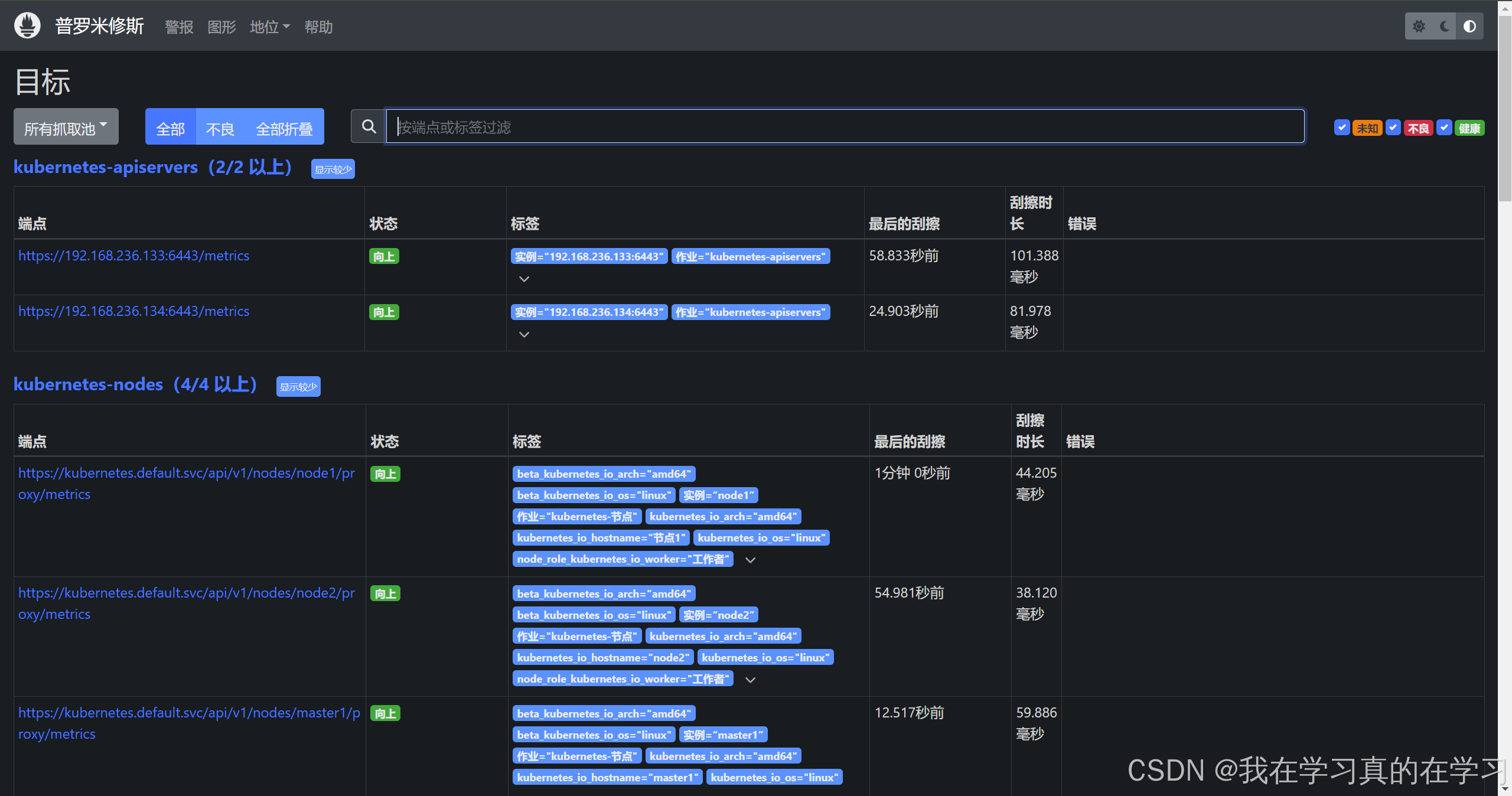Image resolution: width=1512 pixels, height=796 pixels.
Task: Click the search magnifier icon
Action: click(x=369, y=126)
